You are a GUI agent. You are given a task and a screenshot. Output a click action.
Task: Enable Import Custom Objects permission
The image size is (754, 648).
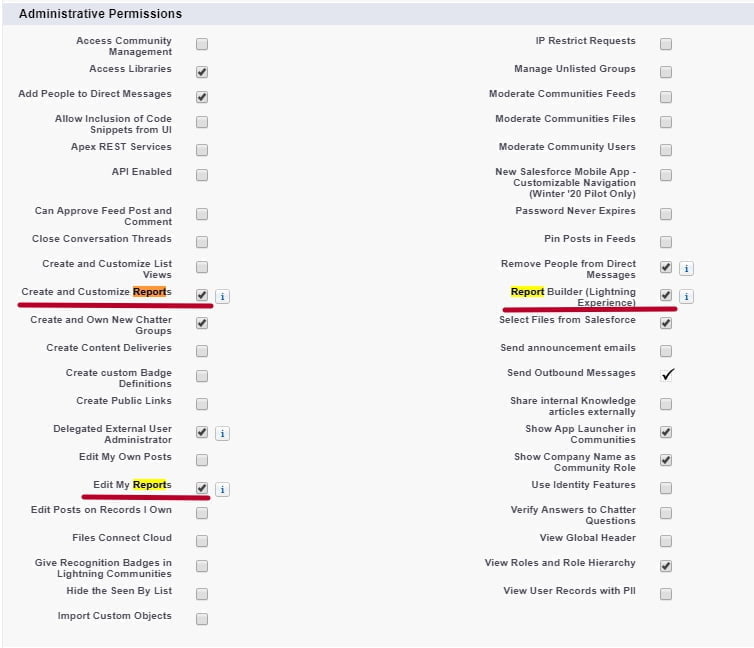point(202,619)
